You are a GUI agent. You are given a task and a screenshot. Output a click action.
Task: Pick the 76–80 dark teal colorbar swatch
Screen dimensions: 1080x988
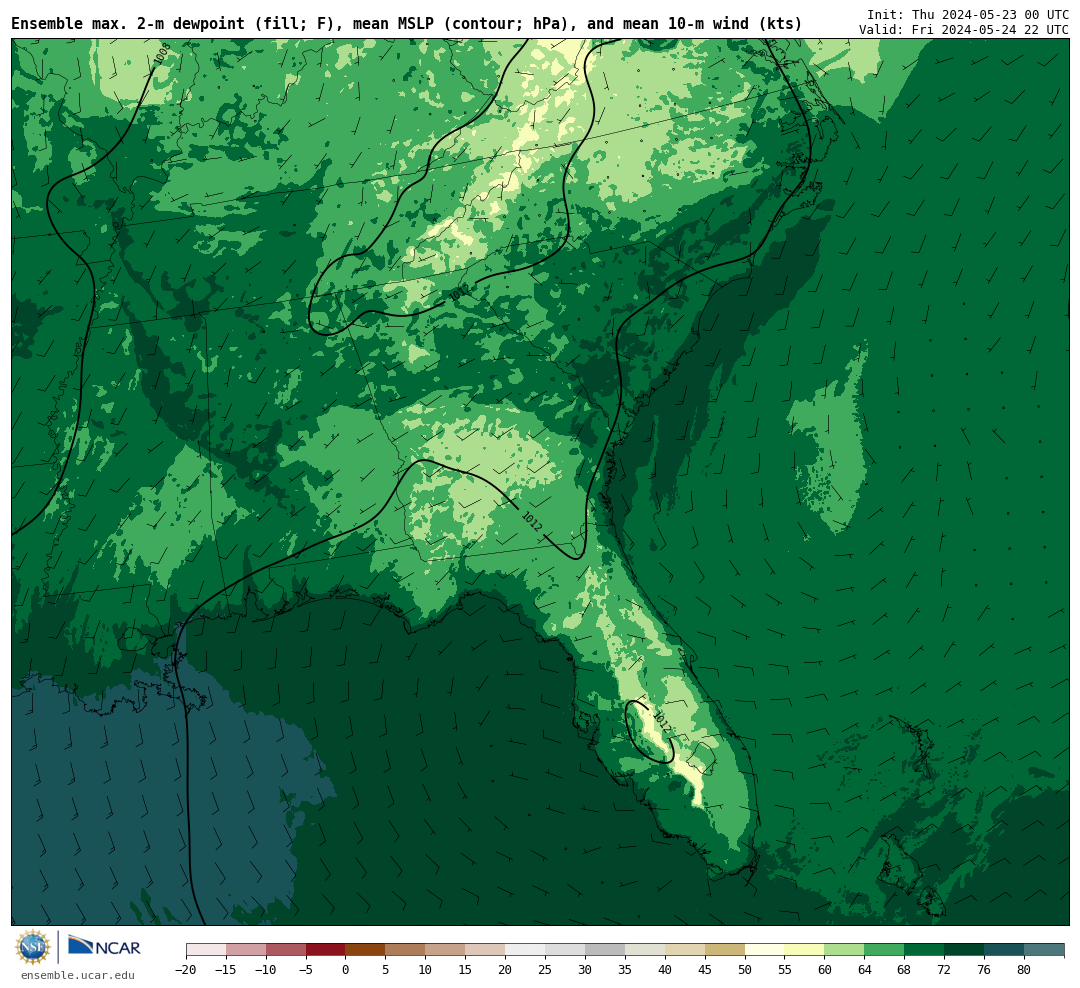coord(1004,950)
